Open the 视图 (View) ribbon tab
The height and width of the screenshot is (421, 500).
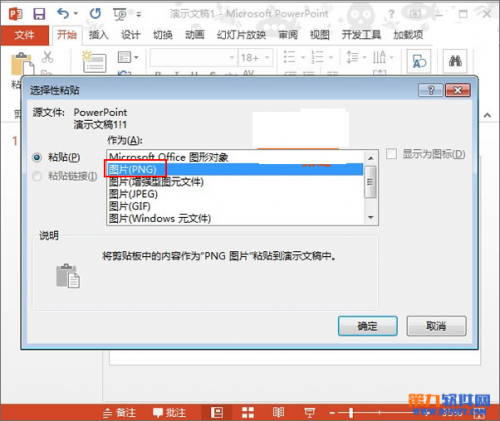click(320, 35)
